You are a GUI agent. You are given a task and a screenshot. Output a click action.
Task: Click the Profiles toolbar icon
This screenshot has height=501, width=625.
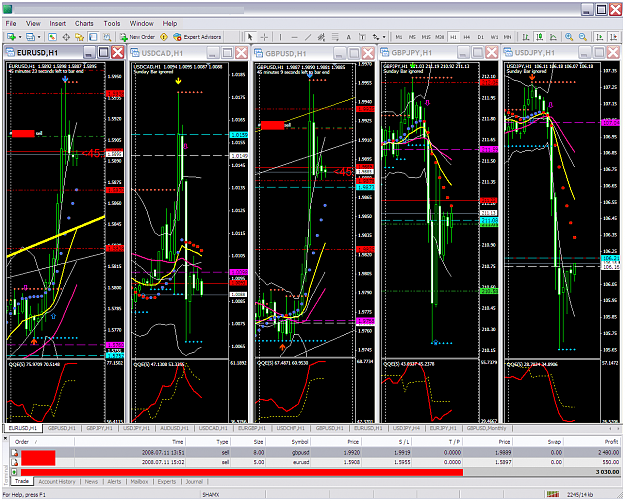(x=30, y=37)
